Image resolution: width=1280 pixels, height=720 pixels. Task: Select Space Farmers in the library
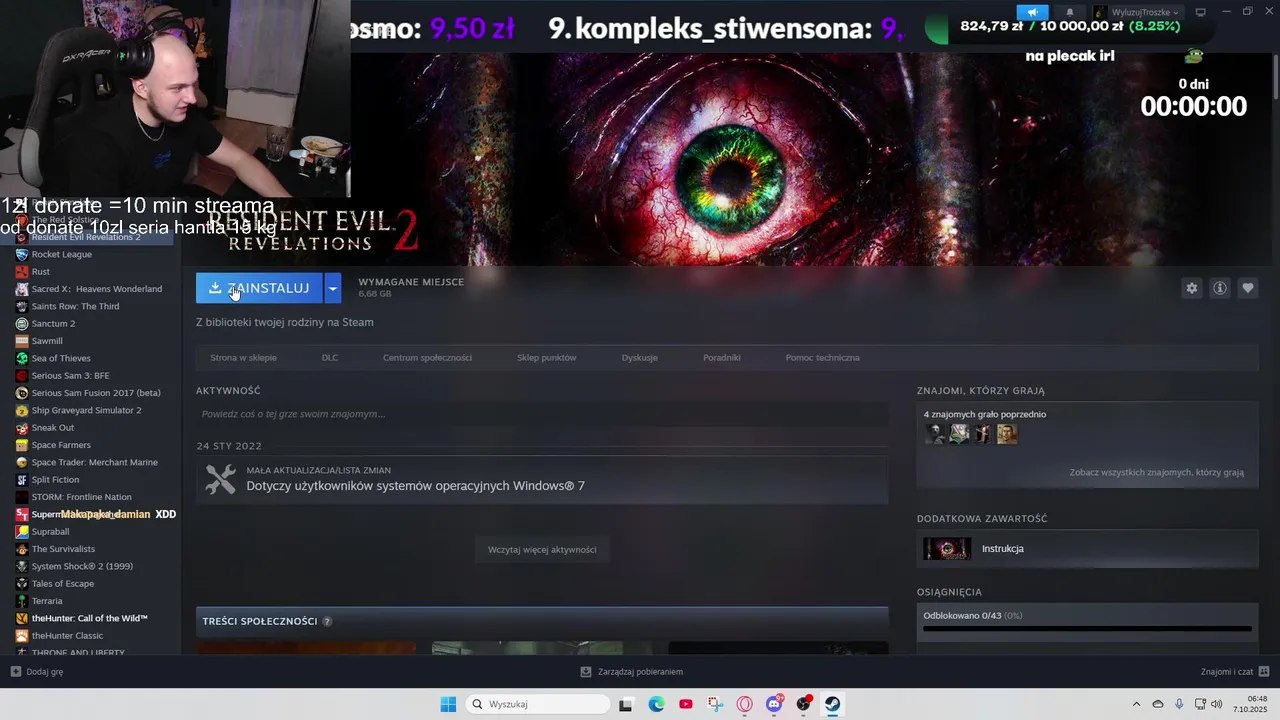point(61,445)
